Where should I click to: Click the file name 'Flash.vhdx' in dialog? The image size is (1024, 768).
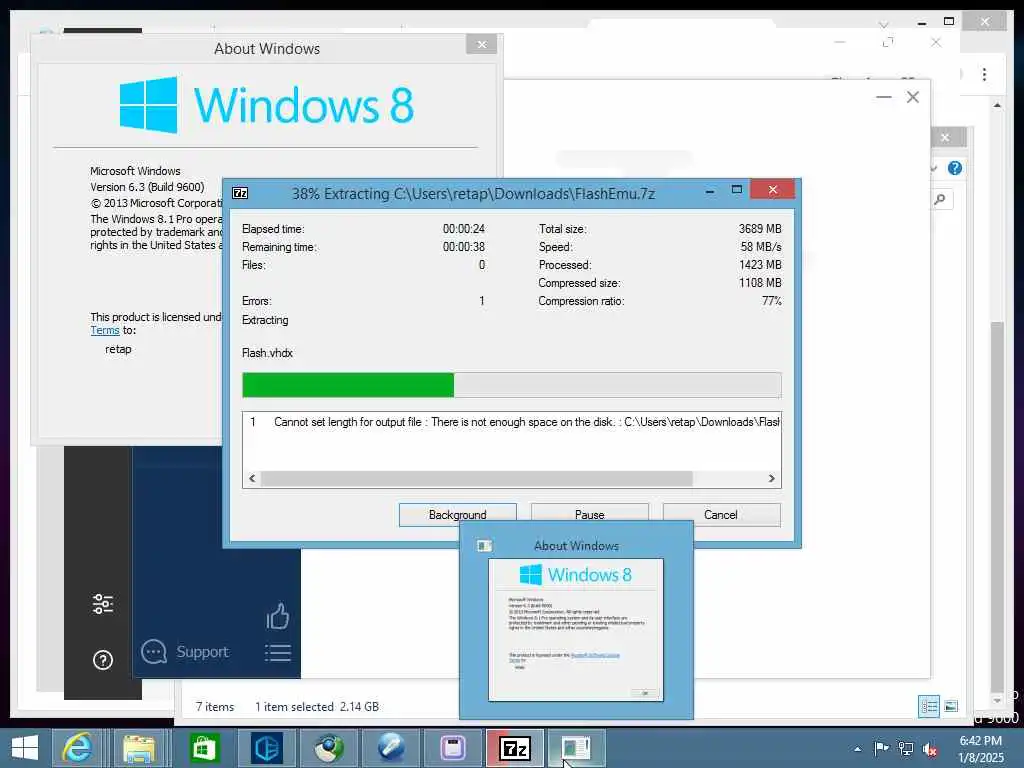point(267,353)
